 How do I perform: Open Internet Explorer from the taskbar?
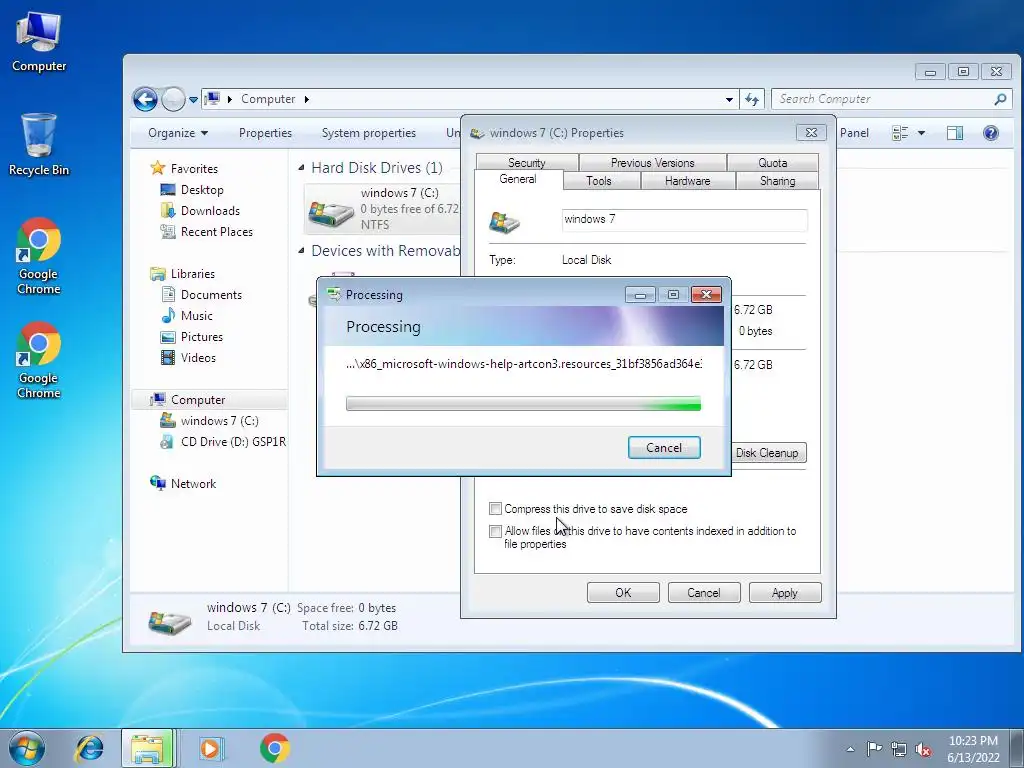pyautogui.click(x=89, y=748)
